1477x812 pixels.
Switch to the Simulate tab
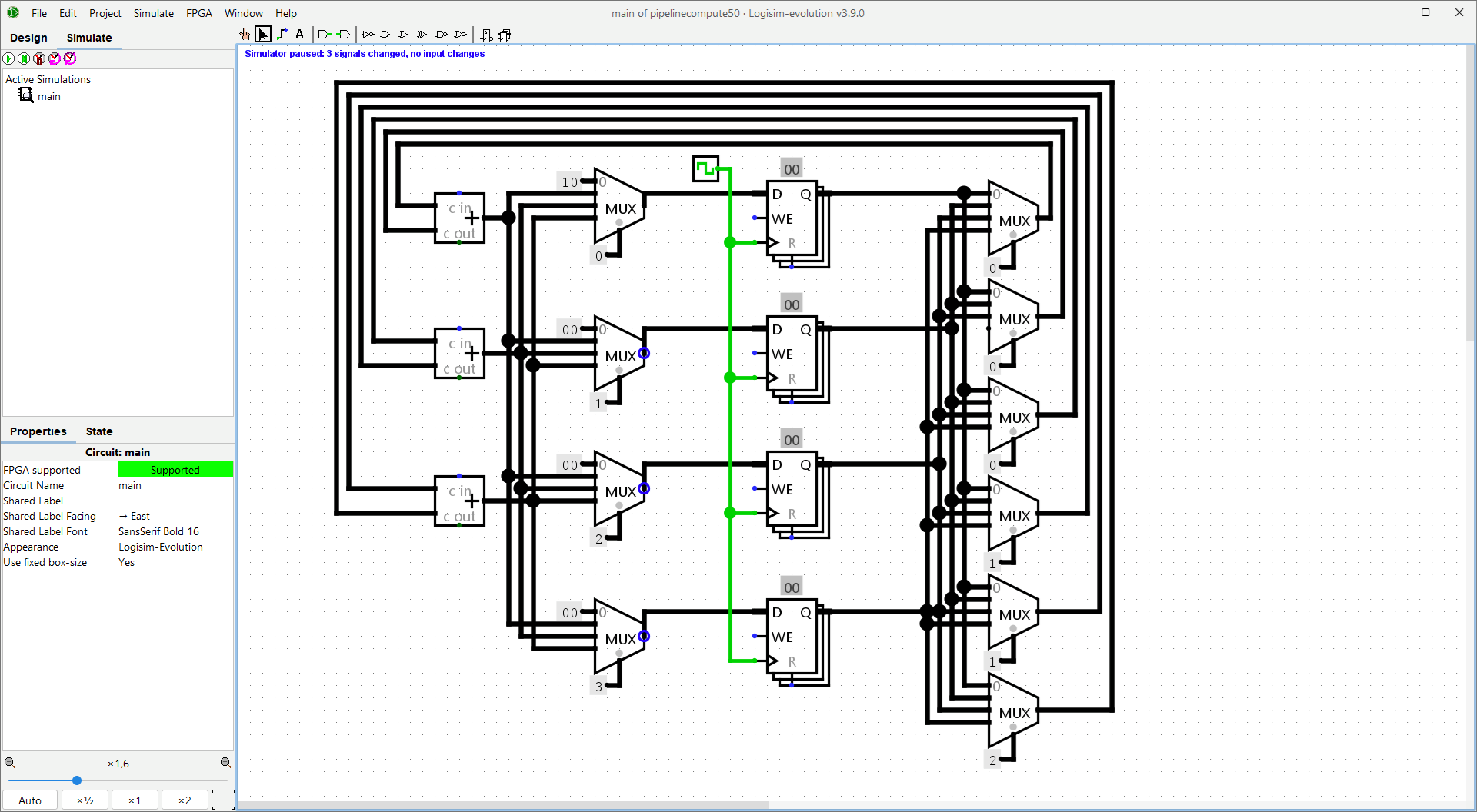[89, 38]
